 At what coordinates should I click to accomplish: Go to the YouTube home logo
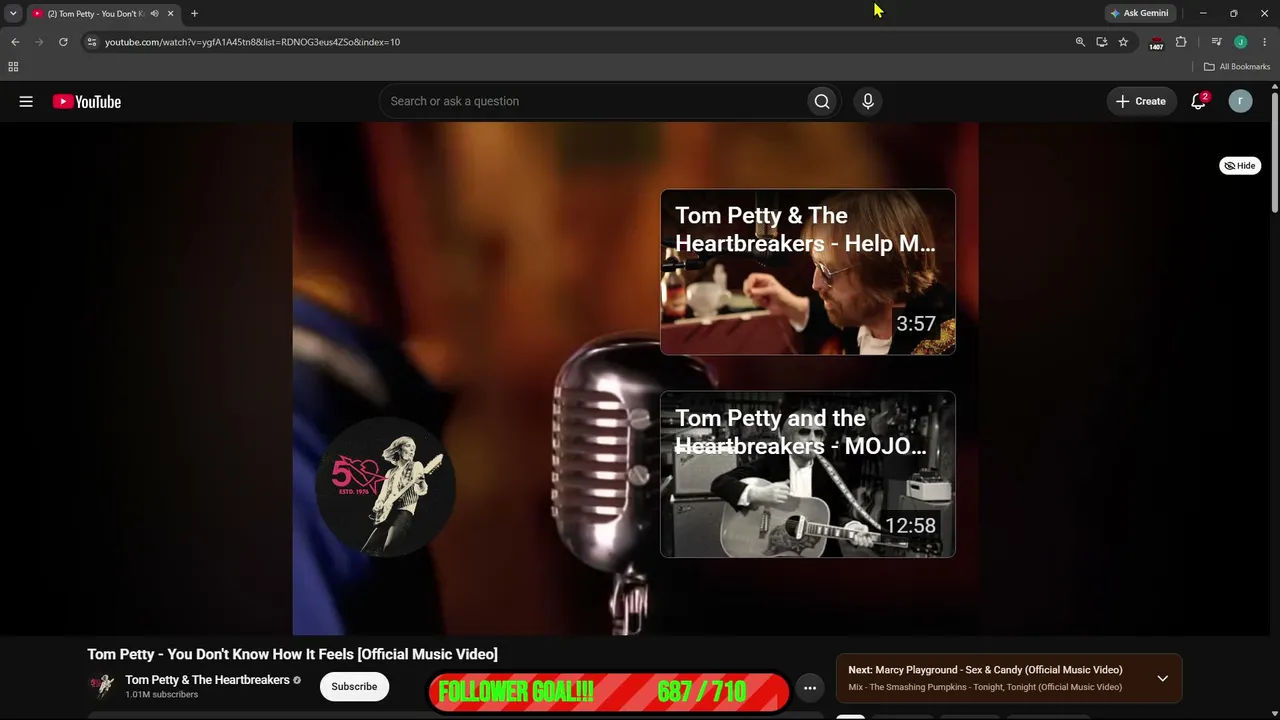[x=87, y=101]
